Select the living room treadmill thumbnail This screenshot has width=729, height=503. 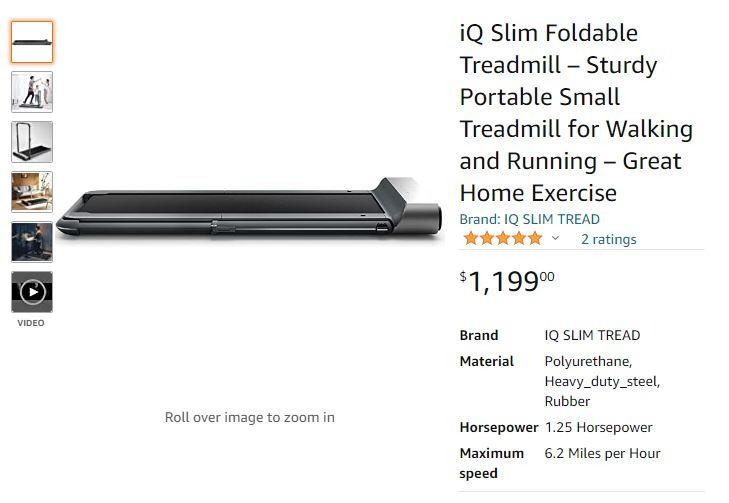click(x=32, y=192)
